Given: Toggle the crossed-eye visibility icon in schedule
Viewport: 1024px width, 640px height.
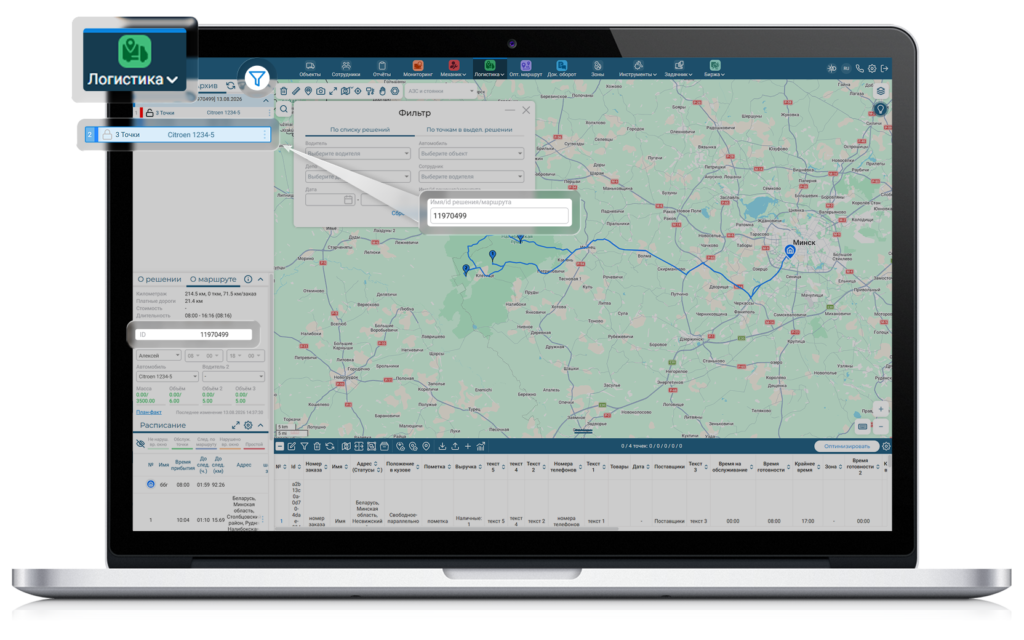Looking at the screenshot, I should coord(140,443).
